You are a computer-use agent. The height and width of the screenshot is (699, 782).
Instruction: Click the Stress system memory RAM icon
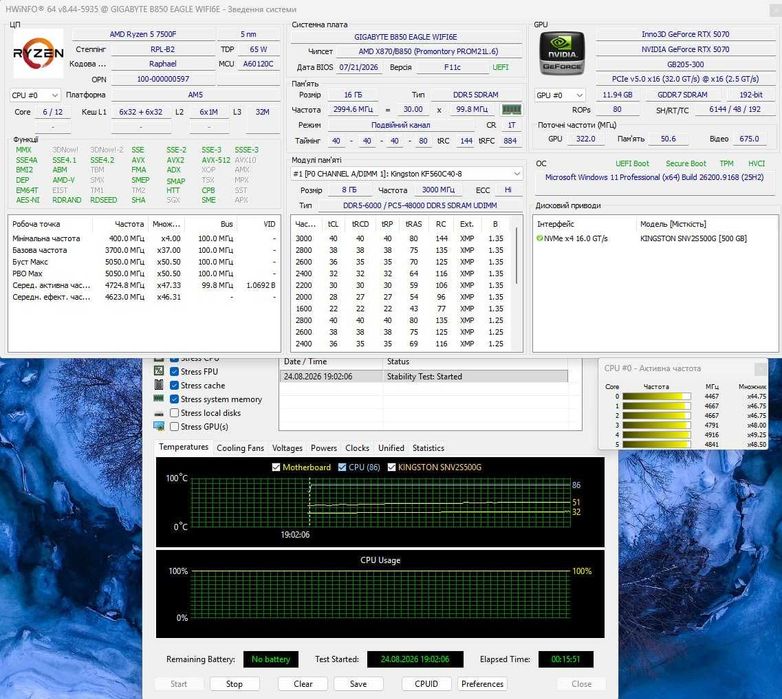(x=159, y=398)
